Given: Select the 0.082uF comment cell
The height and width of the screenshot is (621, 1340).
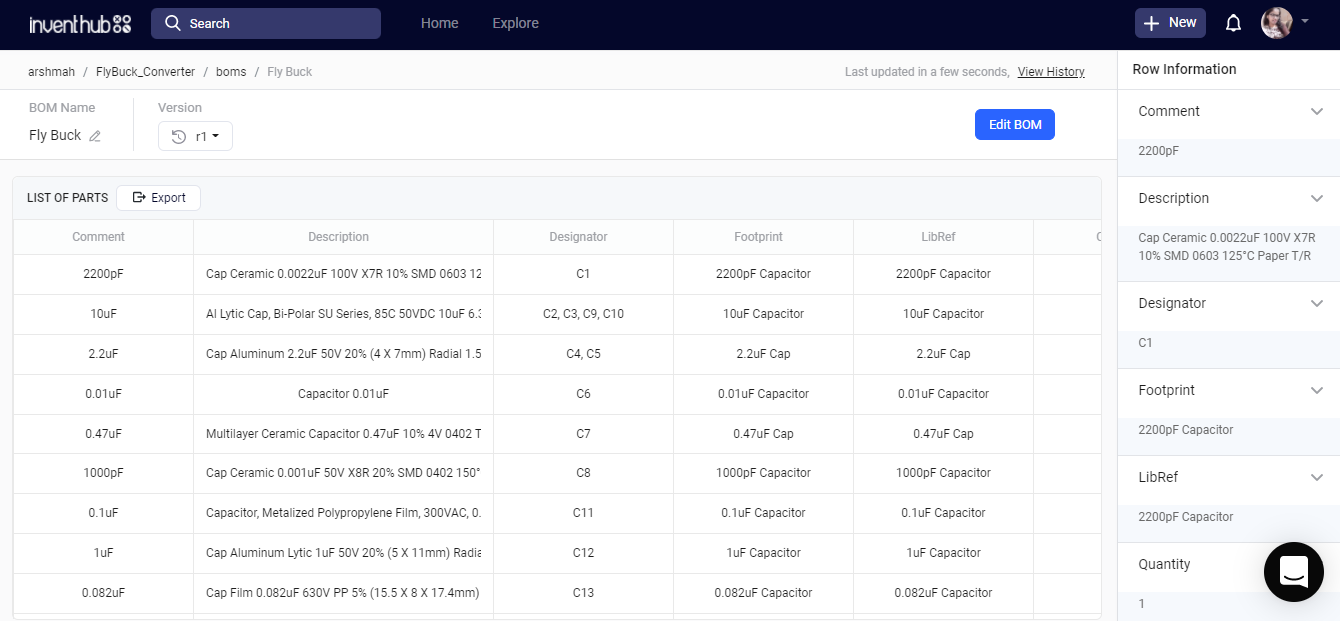Looking at the screenshot, I should click(x=103, y=593).
